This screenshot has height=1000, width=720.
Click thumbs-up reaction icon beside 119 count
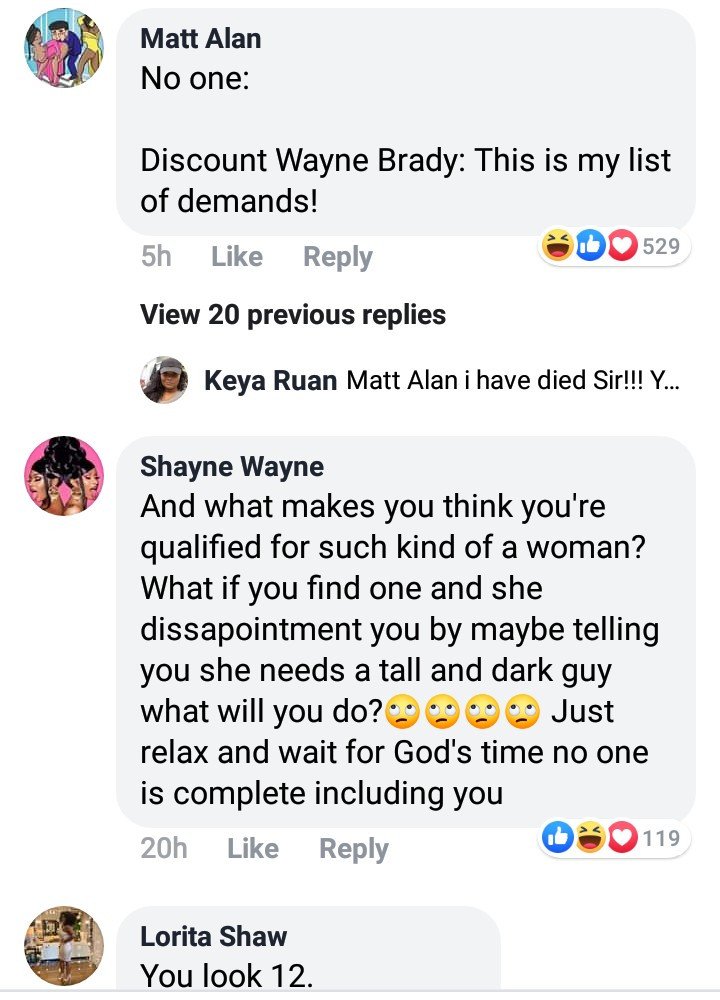click(x=558, y=838)
